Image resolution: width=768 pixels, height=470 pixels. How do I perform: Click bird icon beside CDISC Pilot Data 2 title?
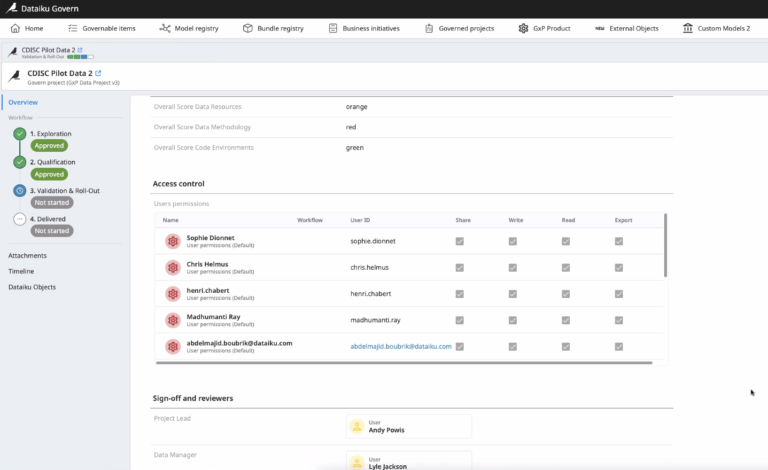coord(15,76)
